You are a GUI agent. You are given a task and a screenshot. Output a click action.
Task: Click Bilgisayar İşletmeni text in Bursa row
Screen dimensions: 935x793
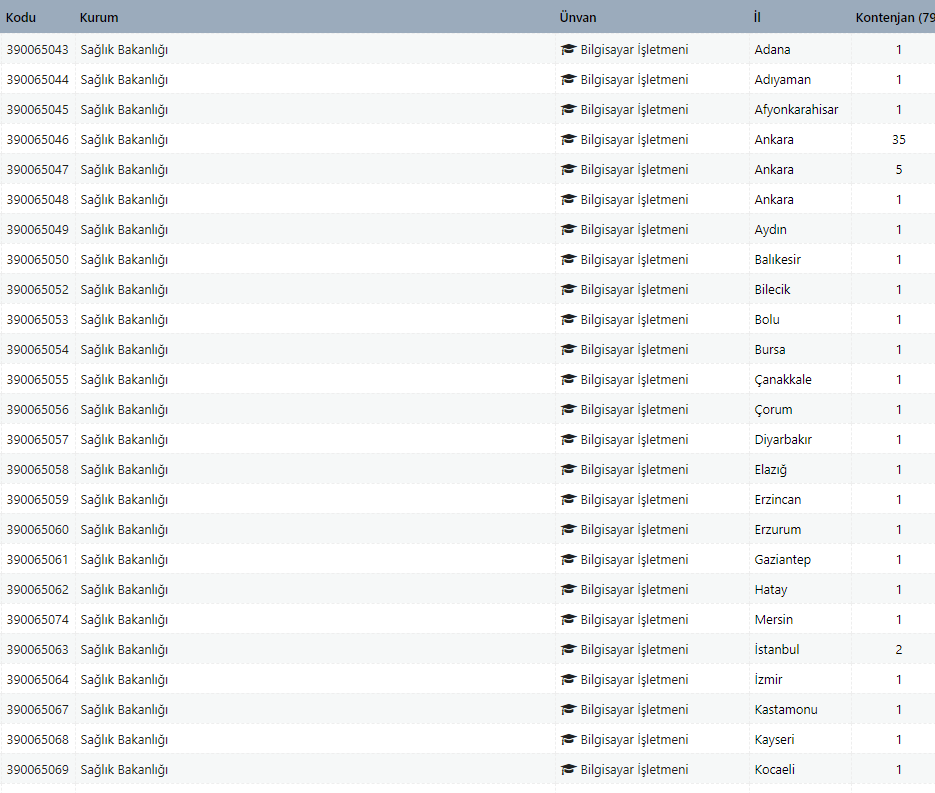(634, 350)
